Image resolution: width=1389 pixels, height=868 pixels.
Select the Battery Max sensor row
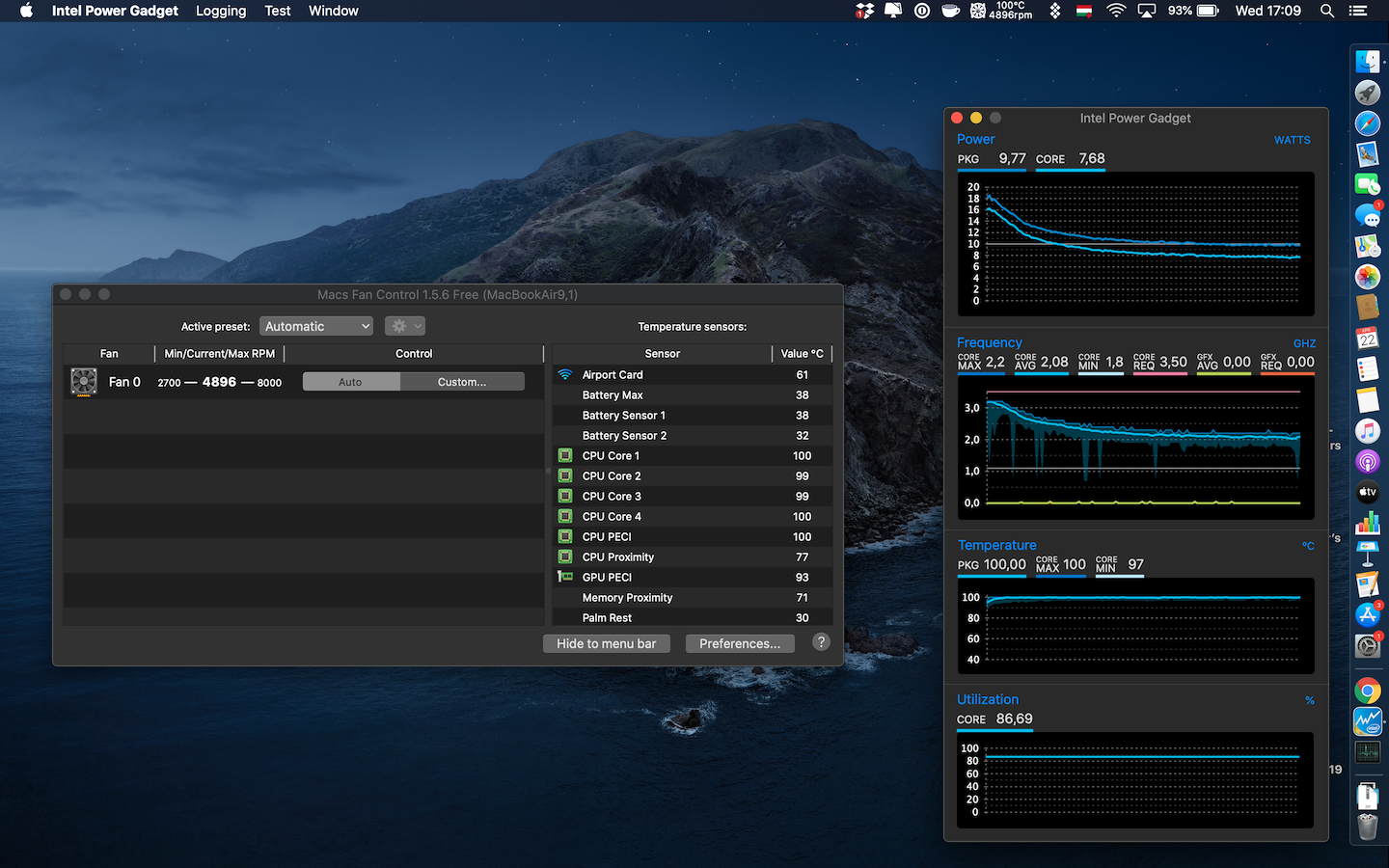tap(692, 394)
